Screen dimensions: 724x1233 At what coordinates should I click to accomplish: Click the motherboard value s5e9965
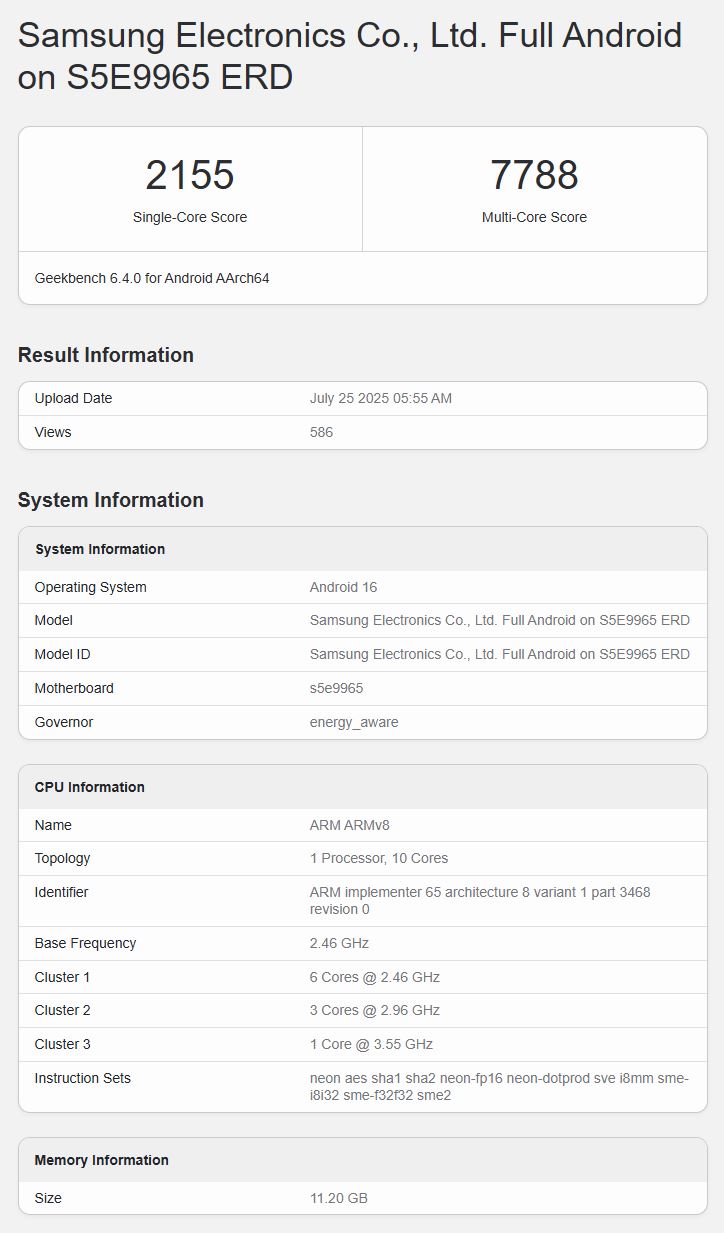pyautogui.click(x=336, y=688)
